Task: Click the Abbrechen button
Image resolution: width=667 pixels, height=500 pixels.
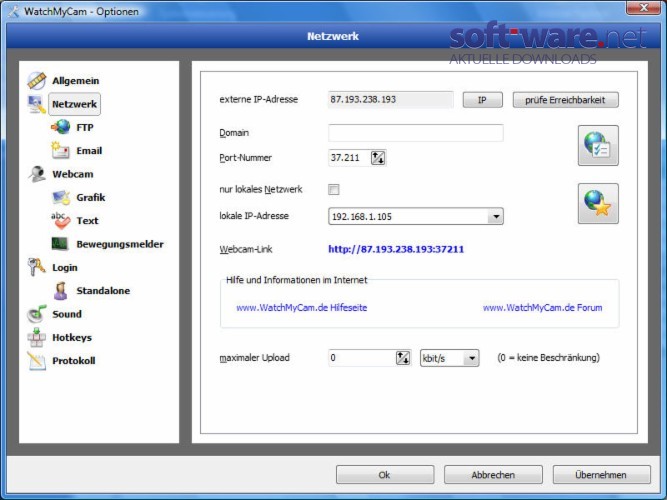Action: click(493, 474)
